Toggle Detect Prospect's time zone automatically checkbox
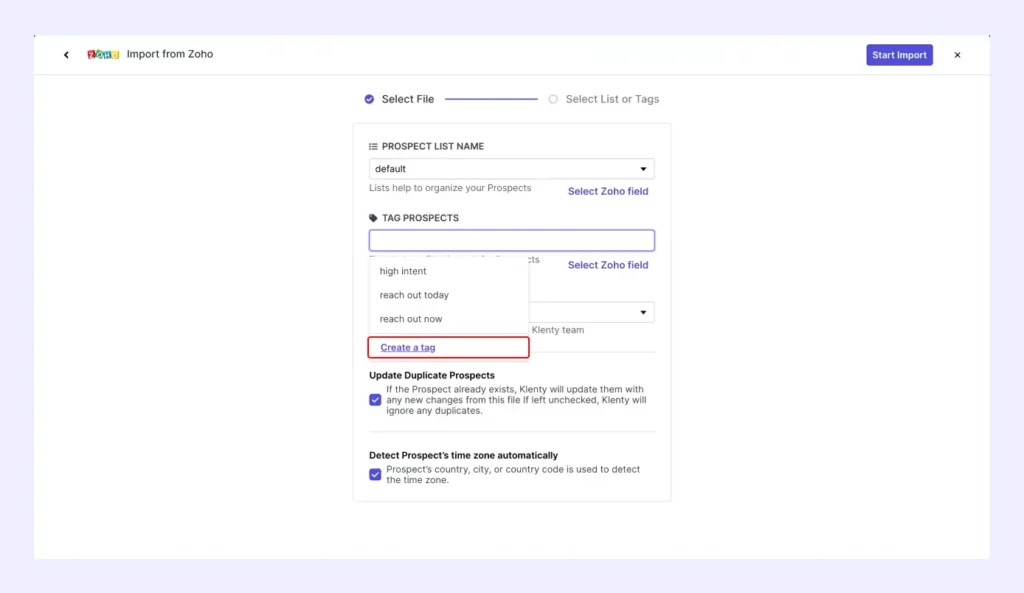 [375, 475]
